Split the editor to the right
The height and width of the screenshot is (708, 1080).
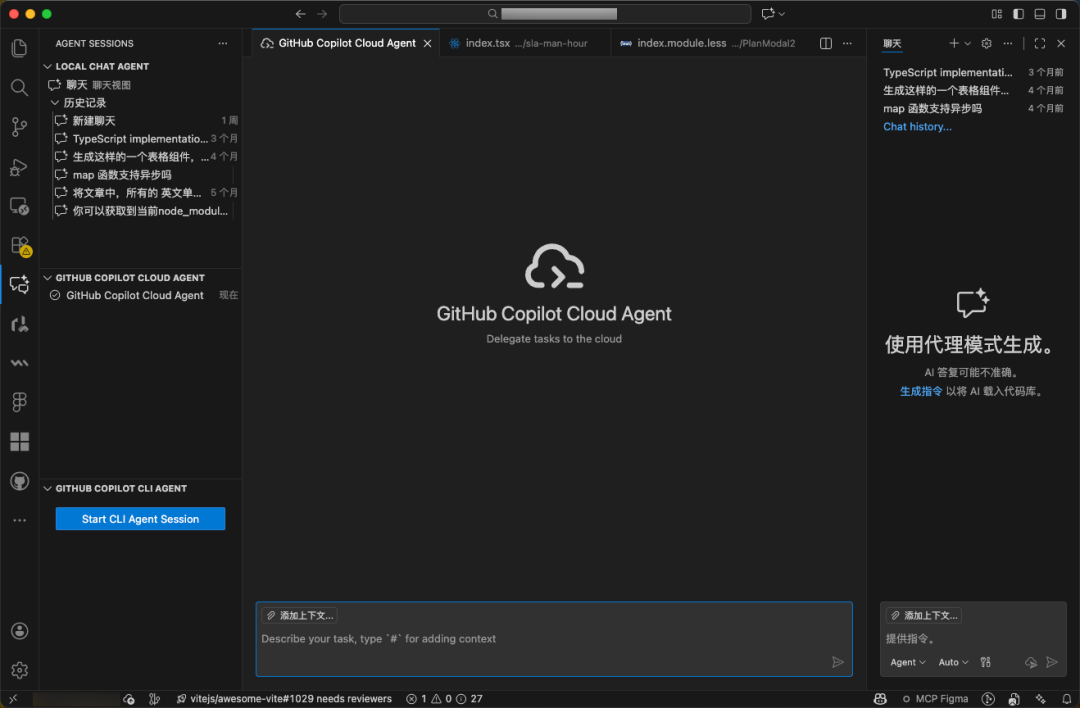coord(826,43)
